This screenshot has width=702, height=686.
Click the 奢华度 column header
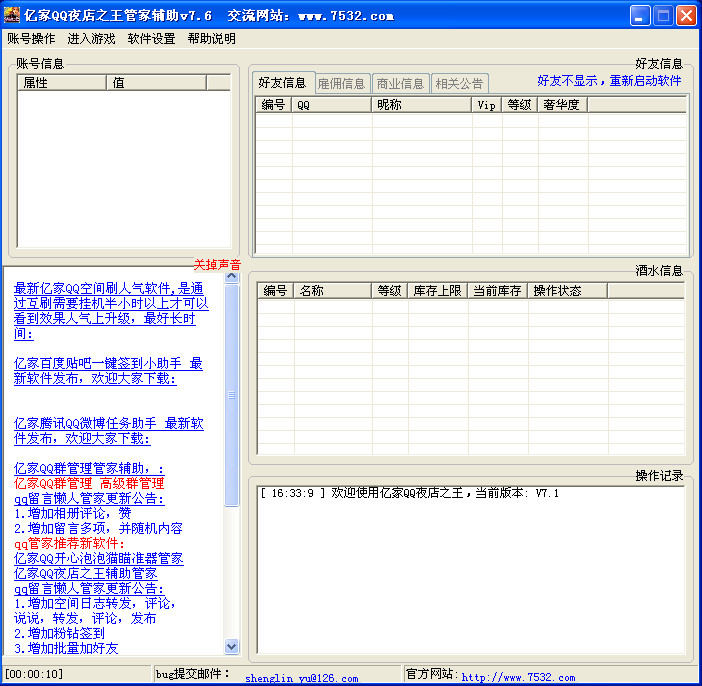562,105
